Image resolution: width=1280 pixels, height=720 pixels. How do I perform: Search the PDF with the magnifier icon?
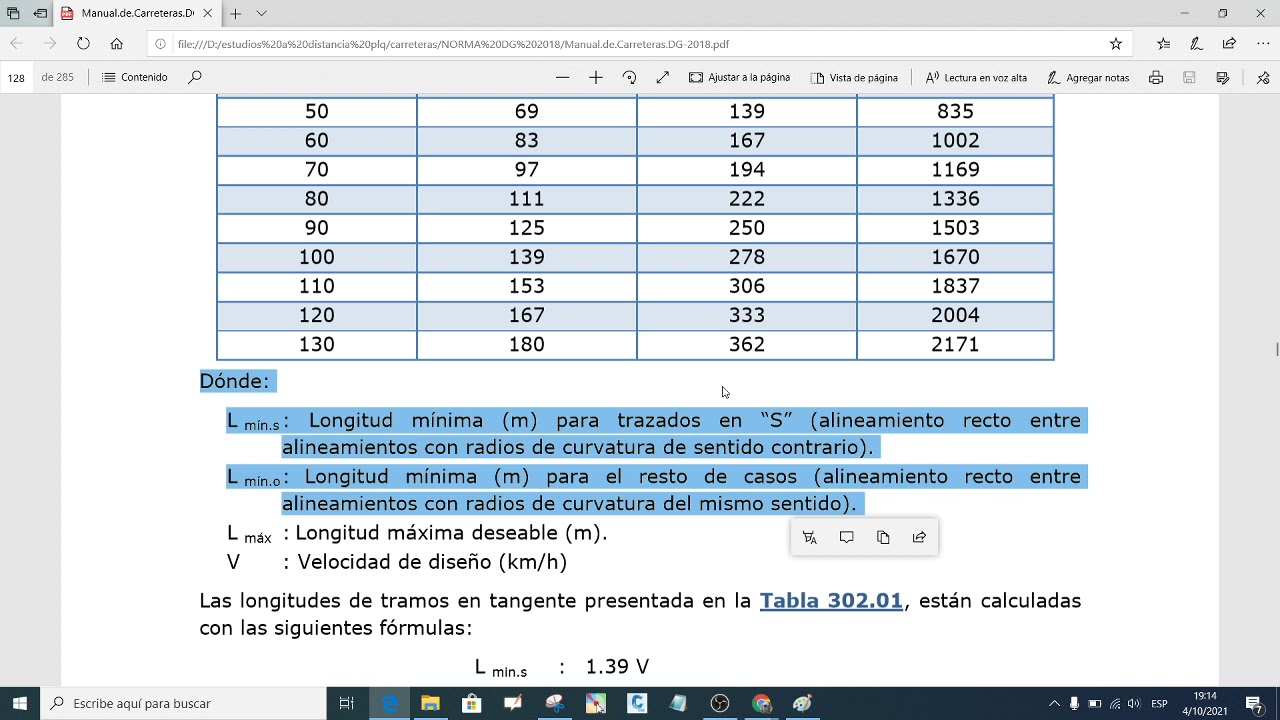(x=195, y=77)
